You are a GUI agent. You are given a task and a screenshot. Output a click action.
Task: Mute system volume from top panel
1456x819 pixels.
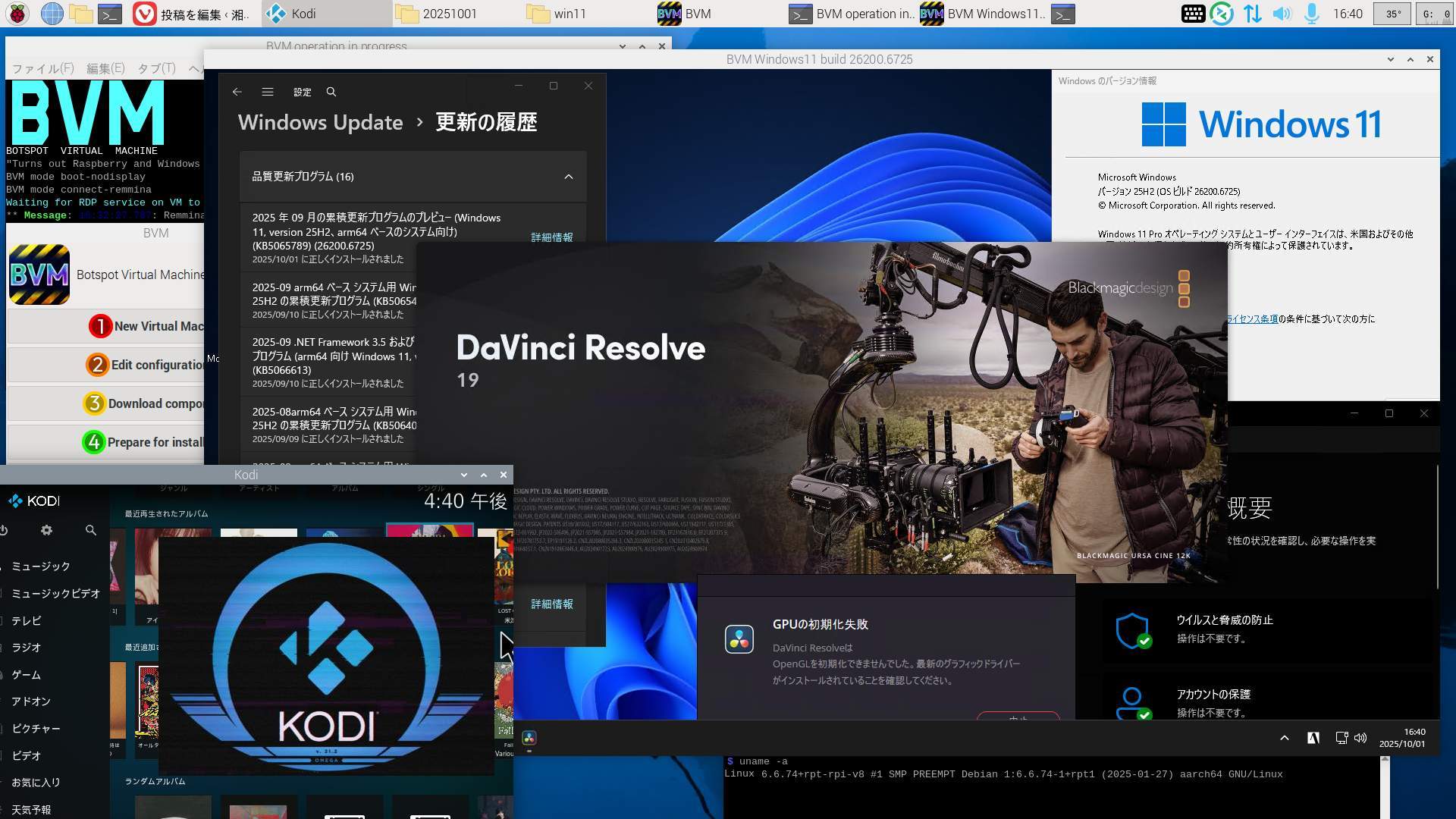click(x=1282, y=14)
